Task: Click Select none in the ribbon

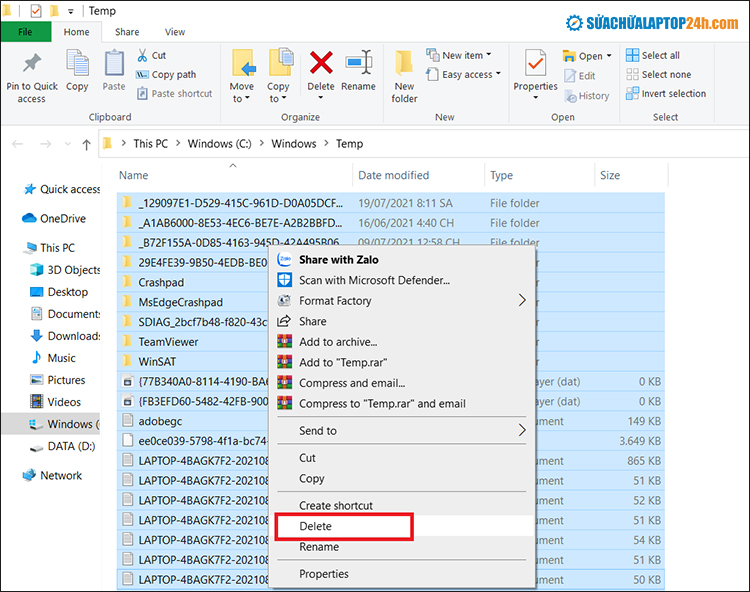Action: tap(659, 75)
